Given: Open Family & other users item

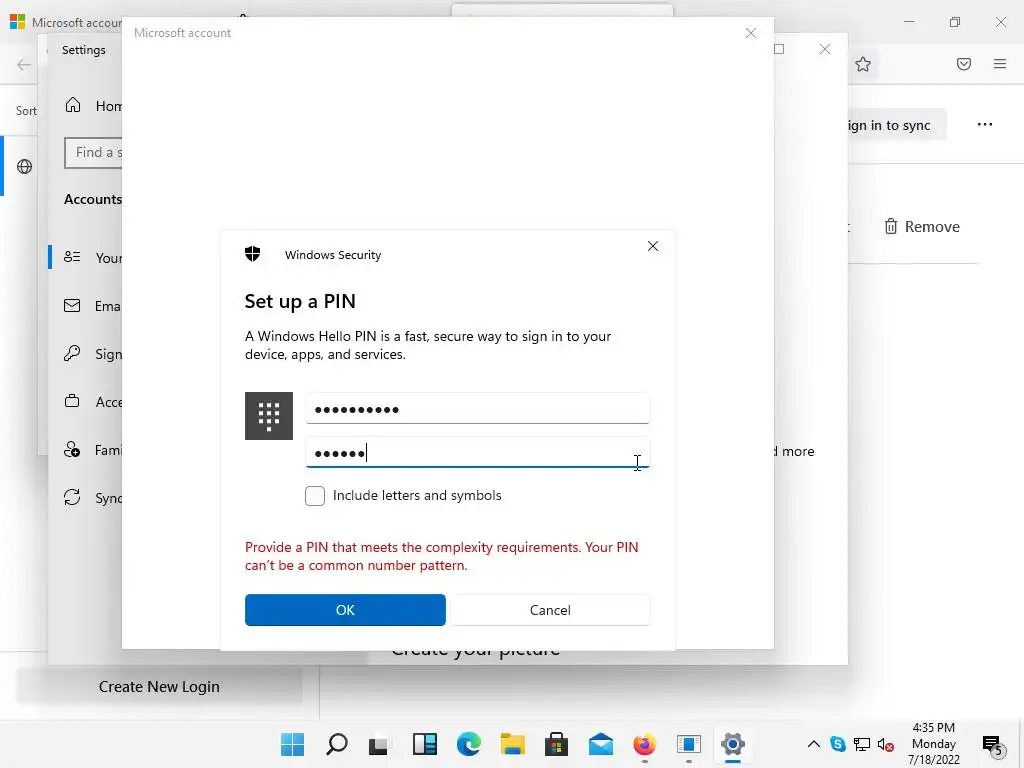Looking at the screenshot, I should tap(93, 449).
